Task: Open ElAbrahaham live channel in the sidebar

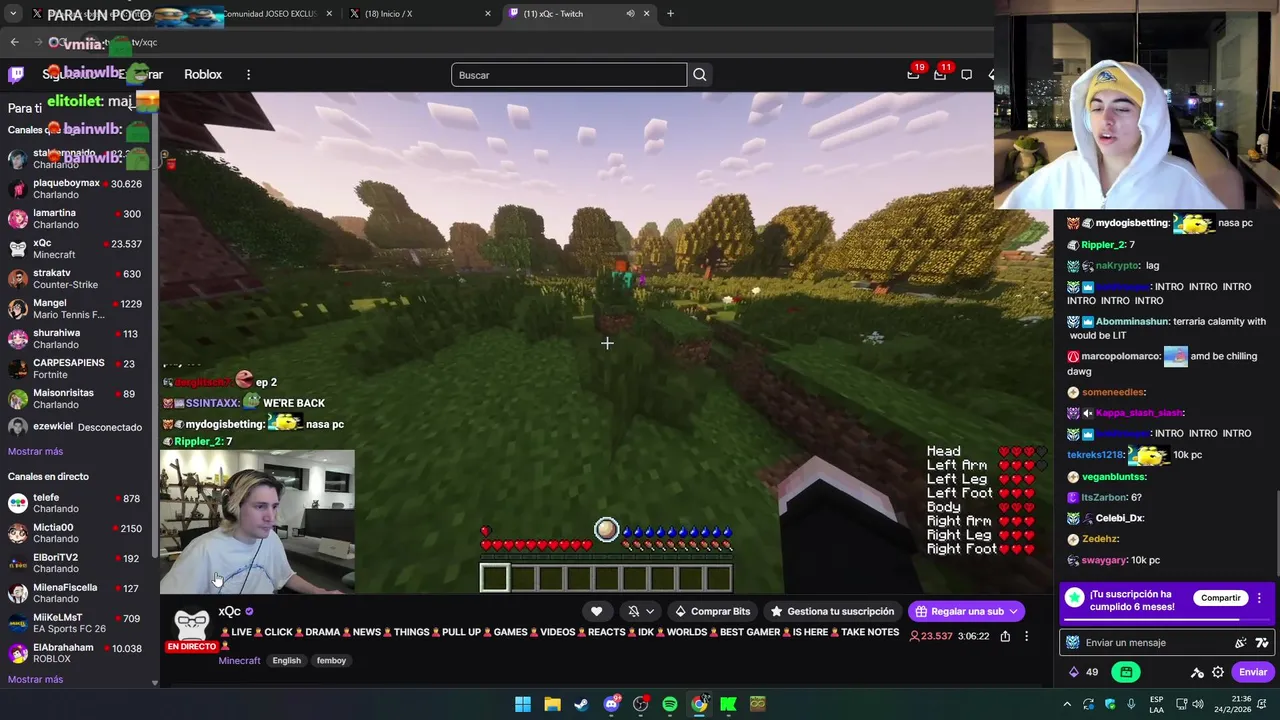Action: coord(78,653)
